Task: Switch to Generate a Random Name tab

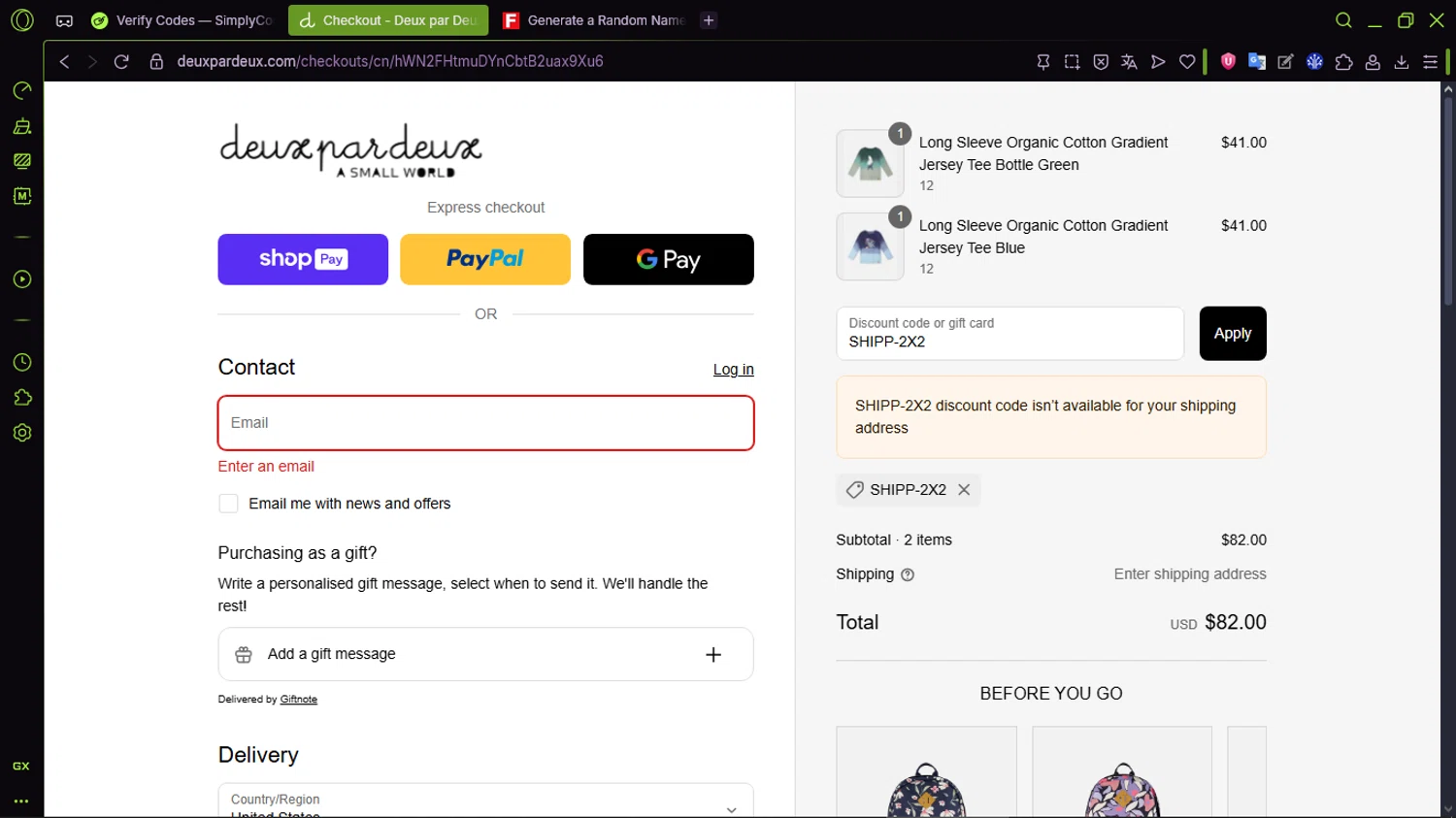Action: 594,20
